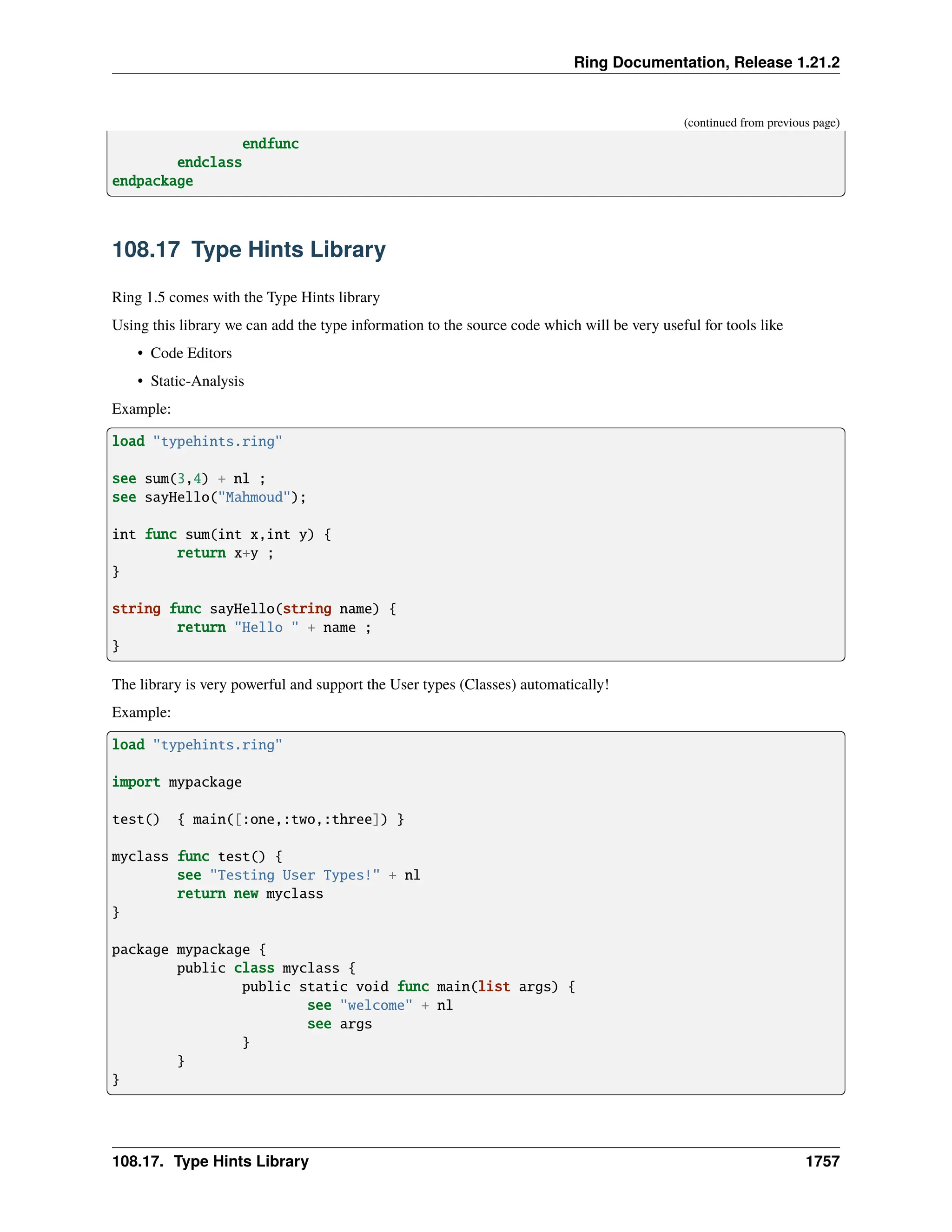Click the see sayHello("Mahmoud") line
952x1232 pixels.
pyautogui.click(x=209, y=497)
